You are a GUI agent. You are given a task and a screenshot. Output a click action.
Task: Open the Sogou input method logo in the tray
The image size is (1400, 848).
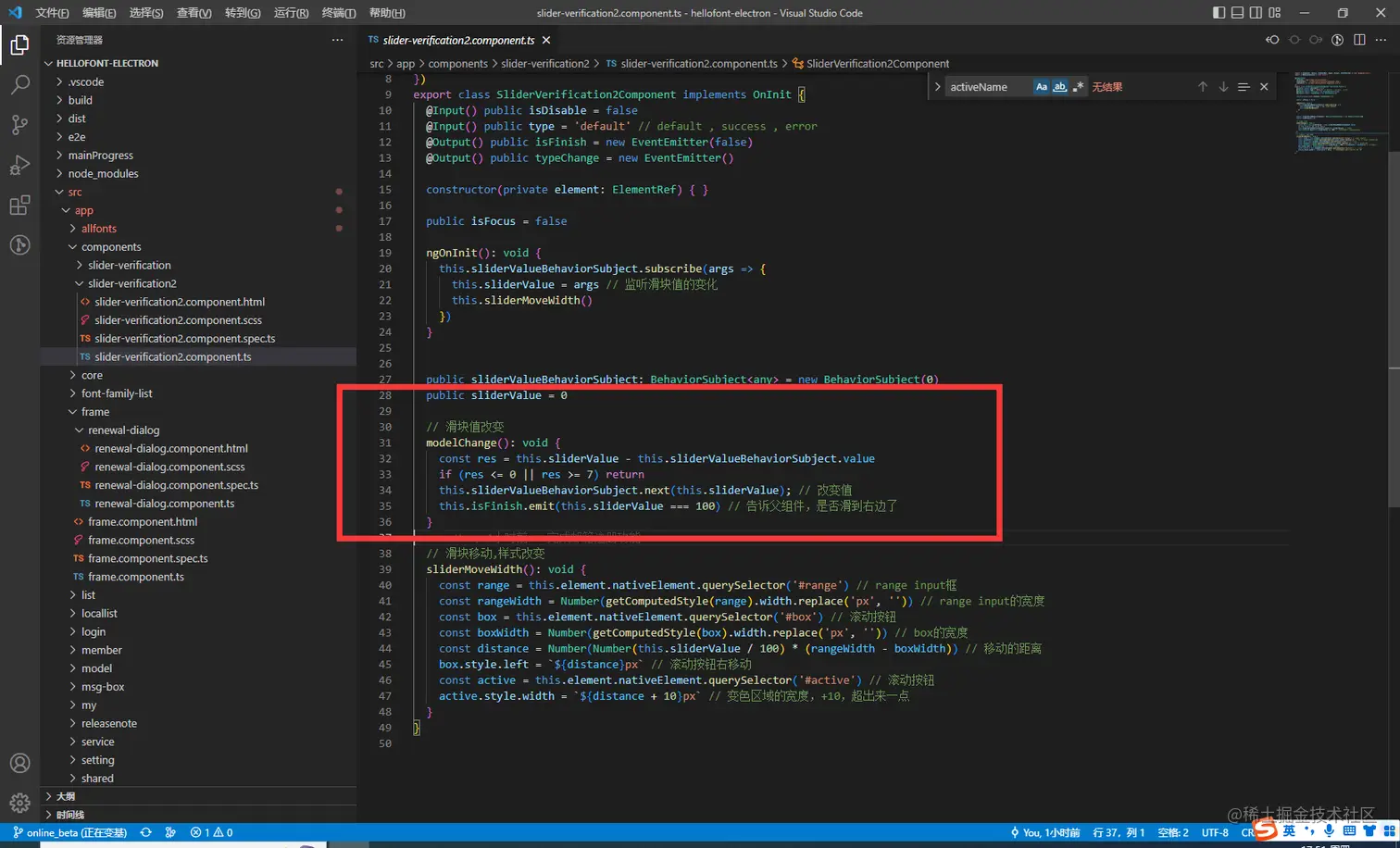[1266, 830]
